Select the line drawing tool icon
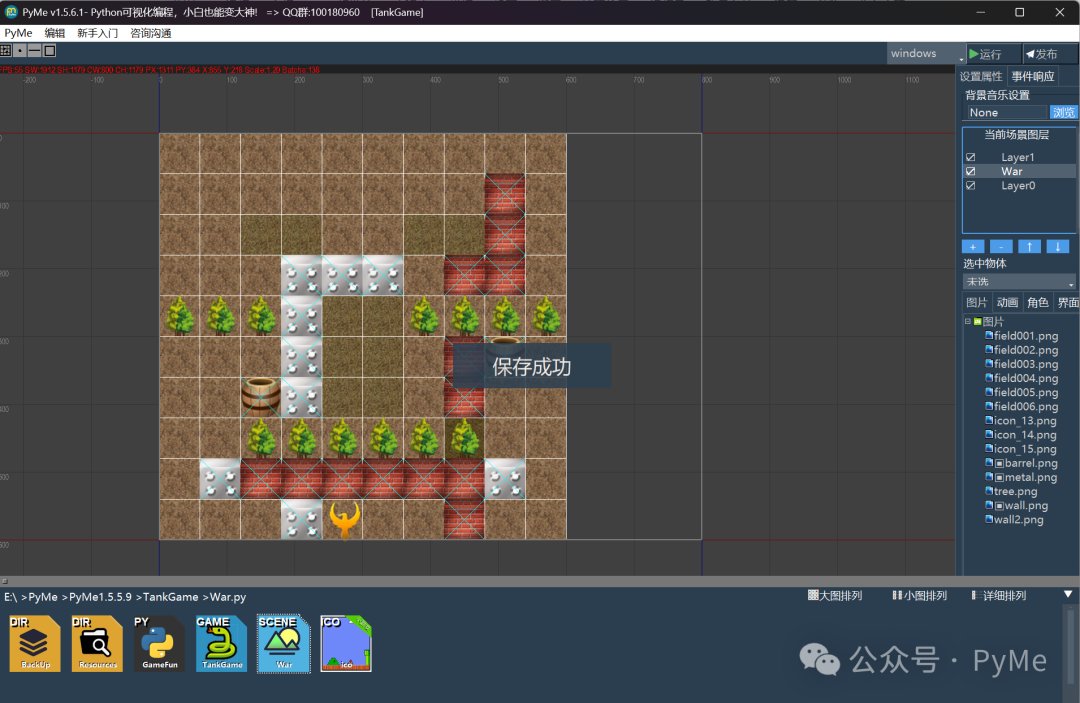Screen dimensions: 1080x703 click(x=34, y=50)
